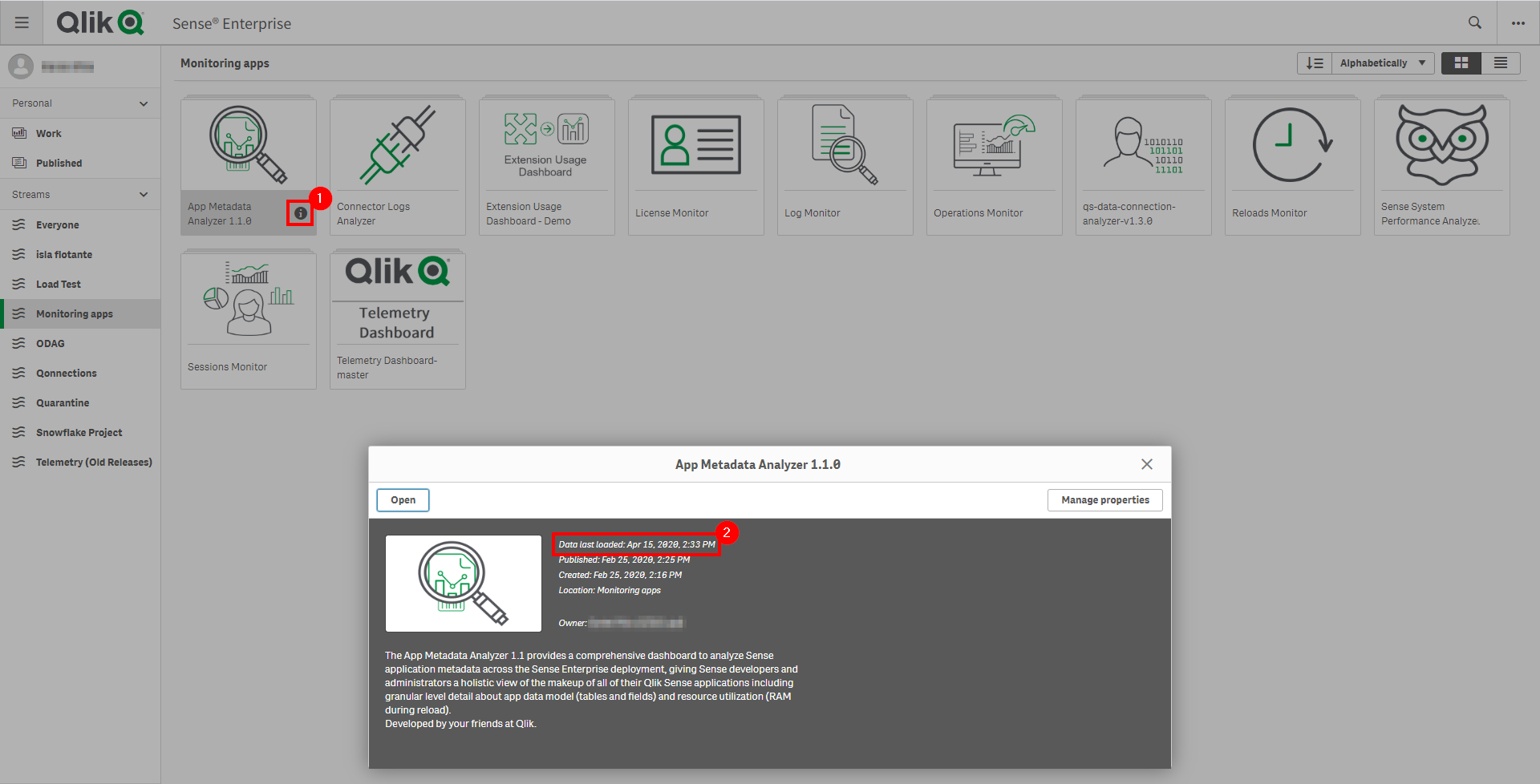Click the app thumbnail in details dialog
This screenshot has width=1540, height=784.
coord(464,584)
